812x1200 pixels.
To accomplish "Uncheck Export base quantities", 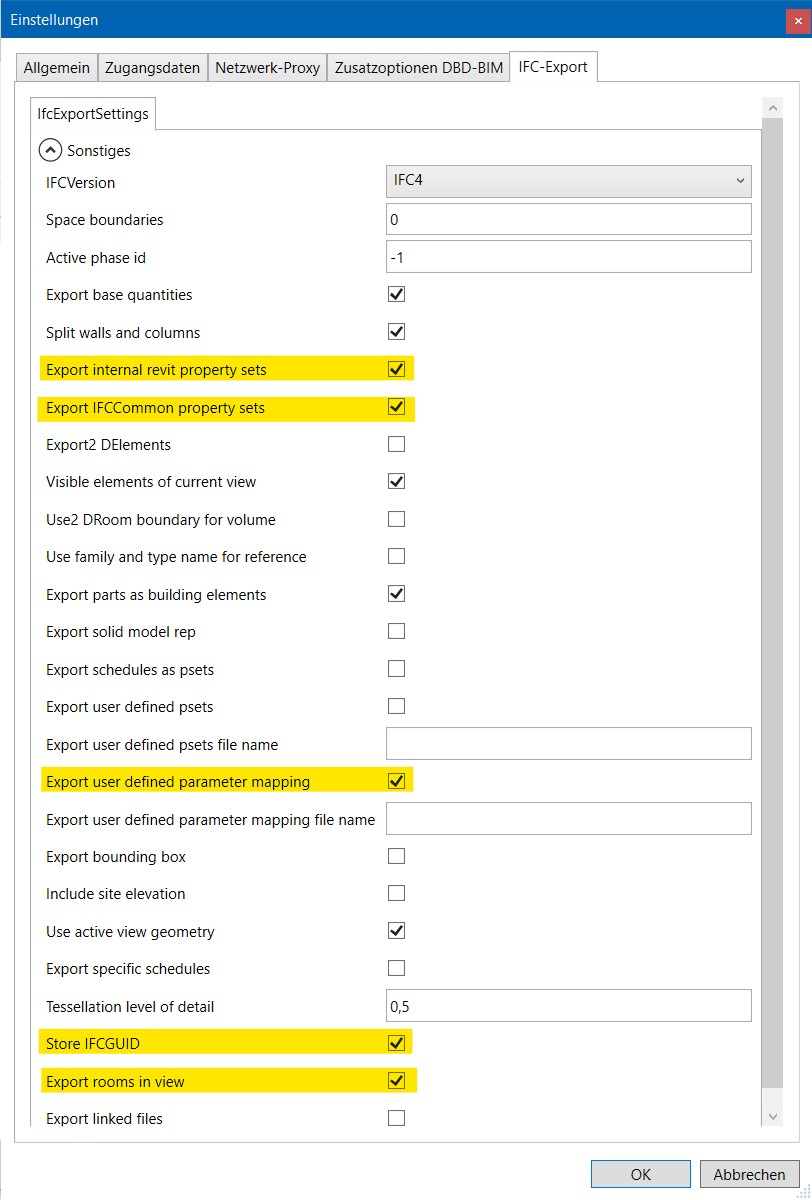I will pos(396,295).
